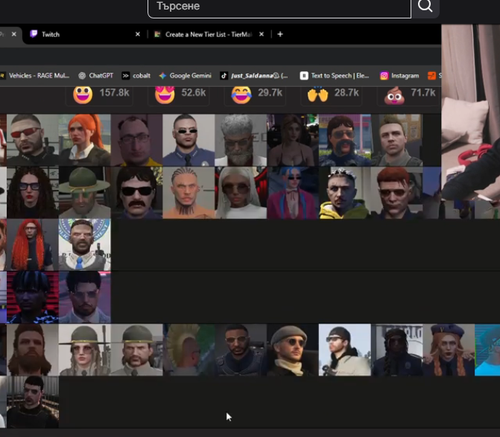
Task: Switch to Create a New Tier List tab
Action: click(208, 34)
